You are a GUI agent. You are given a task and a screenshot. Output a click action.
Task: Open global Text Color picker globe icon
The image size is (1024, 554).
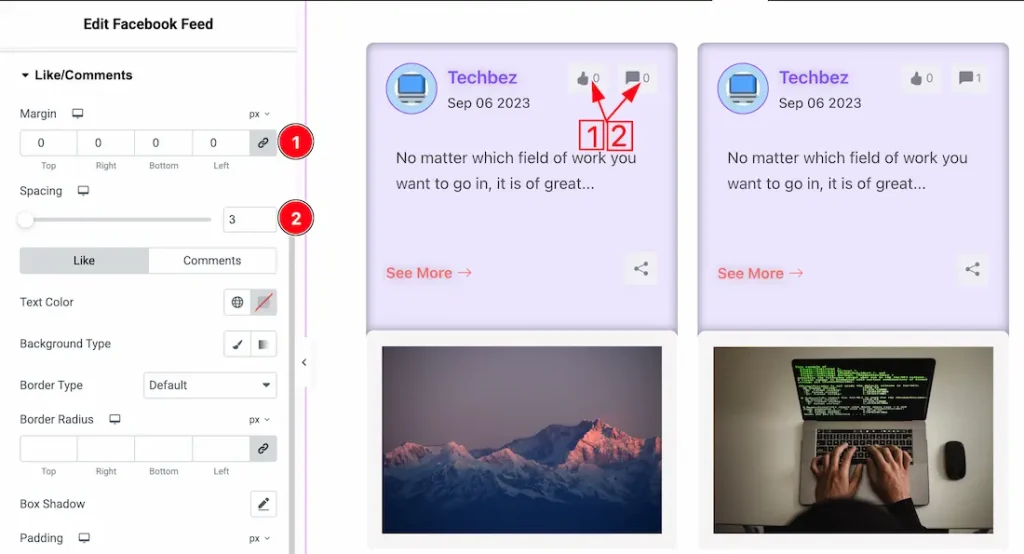[237, 302]
